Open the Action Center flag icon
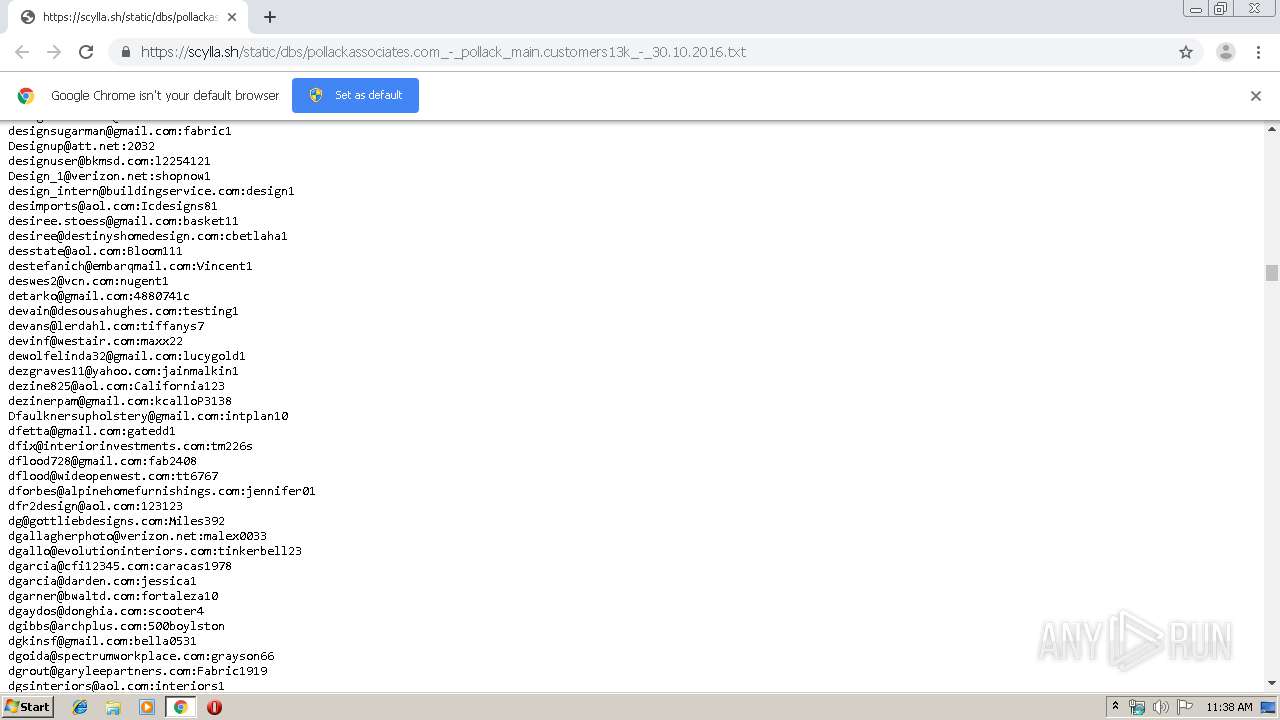The image size is (1280, 720). tap(1185, 707)
